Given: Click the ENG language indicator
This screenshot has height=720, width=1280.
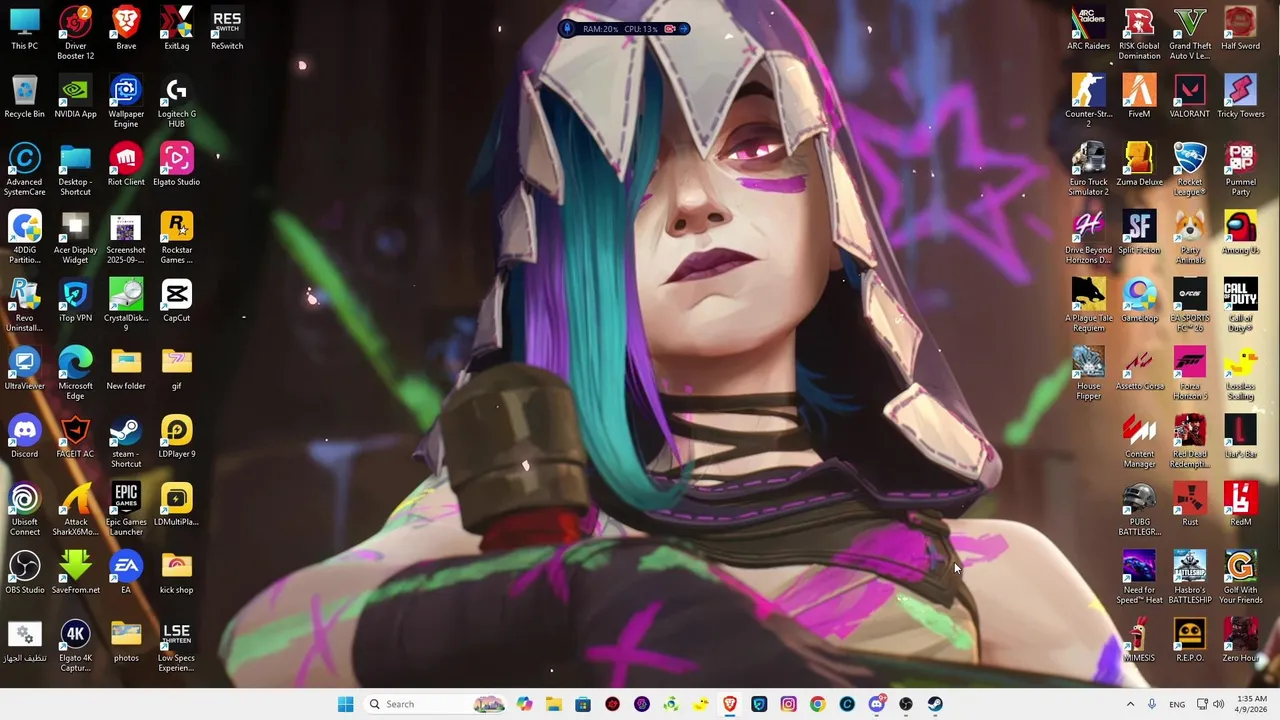Looking at the screenshot, I should 1177,704.
